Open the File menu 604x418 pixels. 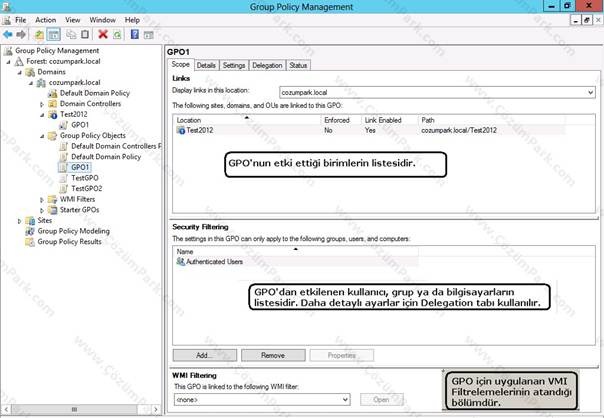click(x=20, y=20)
